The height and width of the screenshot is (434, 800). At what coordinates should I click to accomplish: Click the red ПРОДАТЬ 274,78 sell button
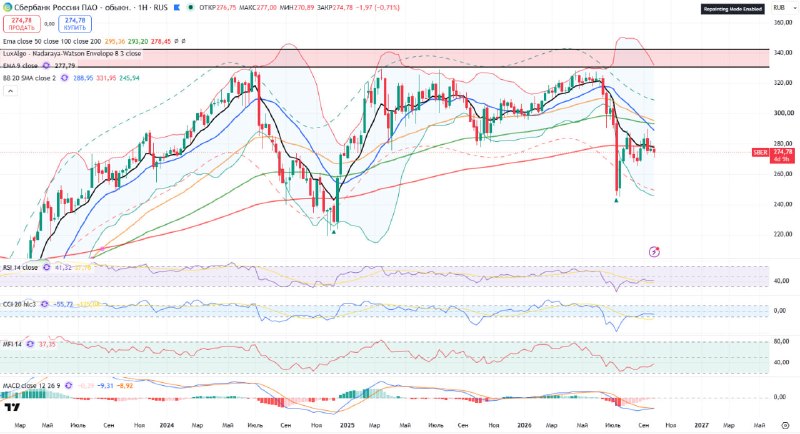[22, 23]
